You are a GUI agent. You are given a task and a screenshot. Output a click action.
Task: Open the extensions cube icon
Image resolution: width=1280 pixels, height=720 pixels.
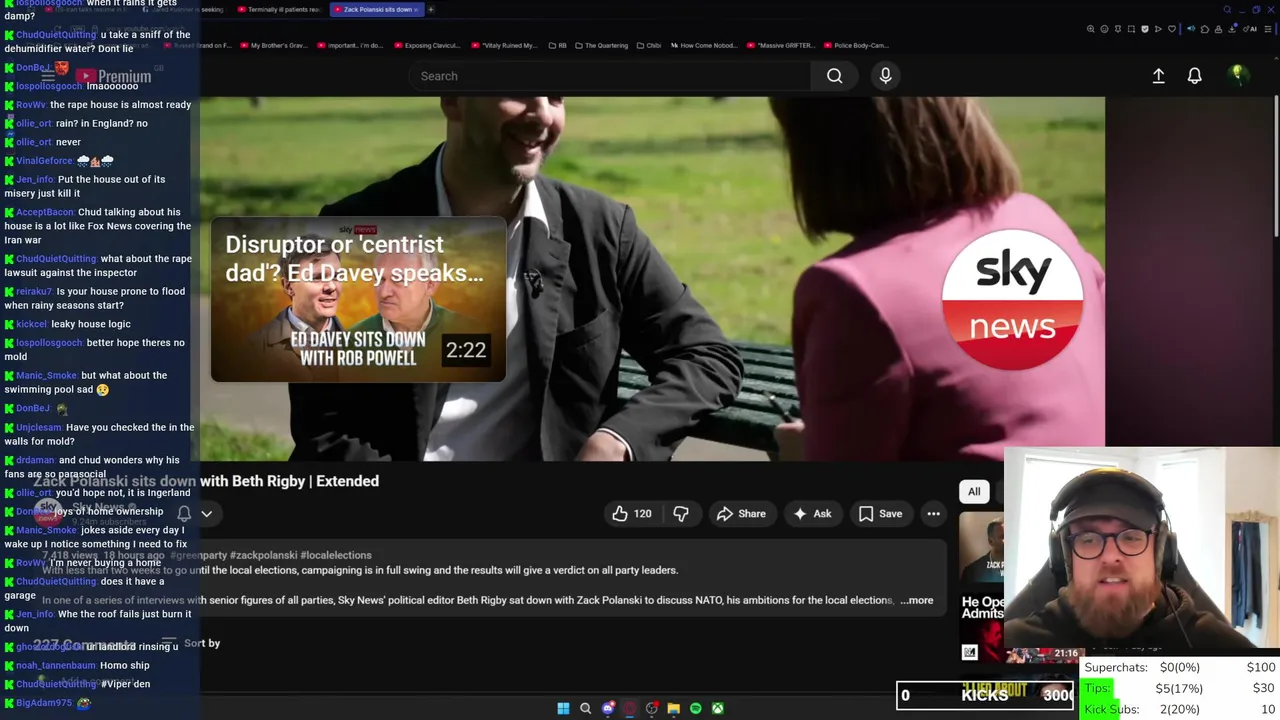click(1205, 29)
